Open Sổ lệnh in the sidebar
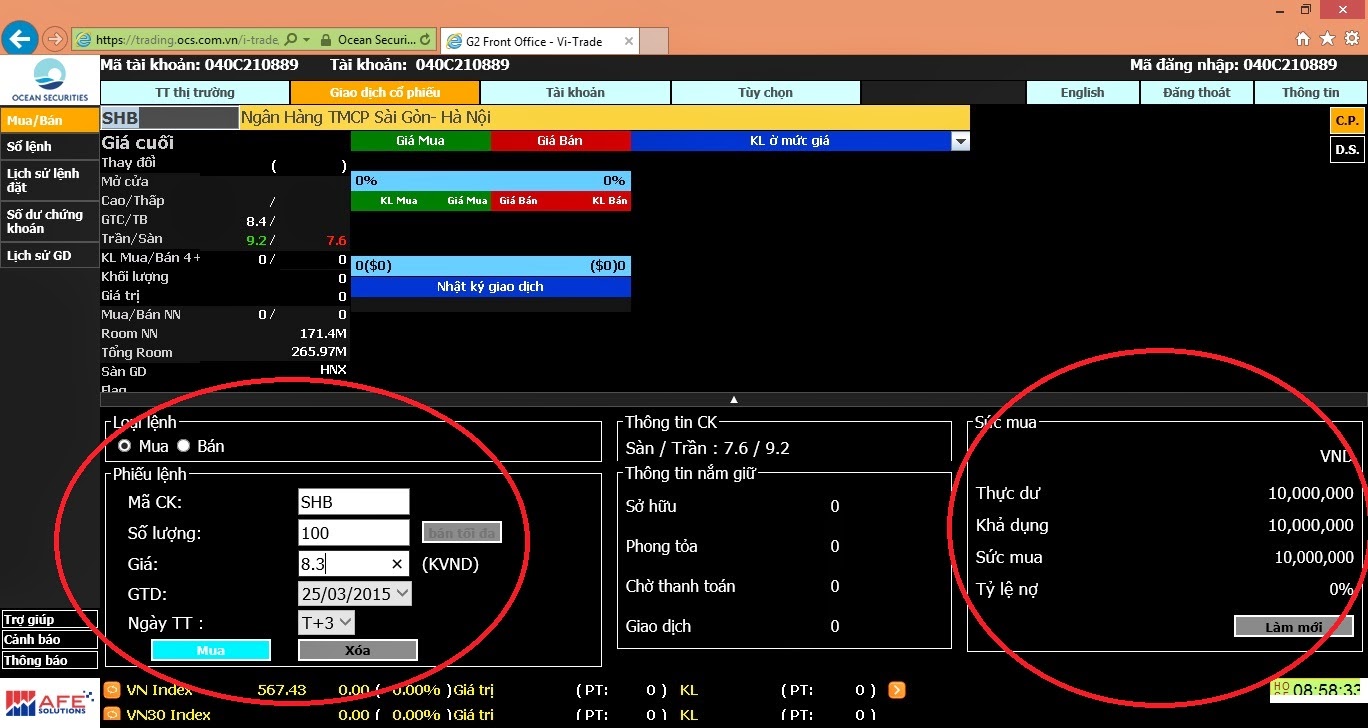1368x728 pixels. click(x=49, y=146)
